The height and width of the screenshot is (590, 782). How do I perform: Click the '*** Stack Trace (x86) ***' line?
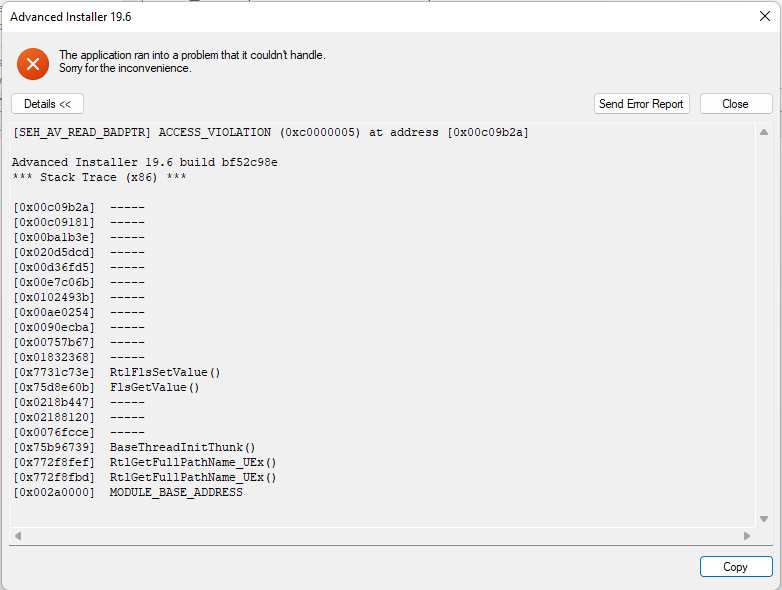99,178
